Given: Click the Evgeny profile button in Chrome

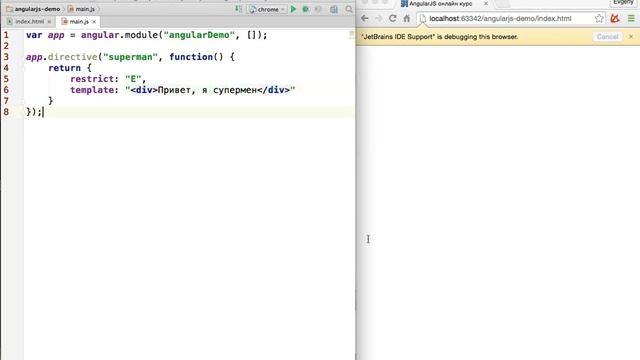Looking at the screenshot, I should pyautogui.click(x=623, y=3).
